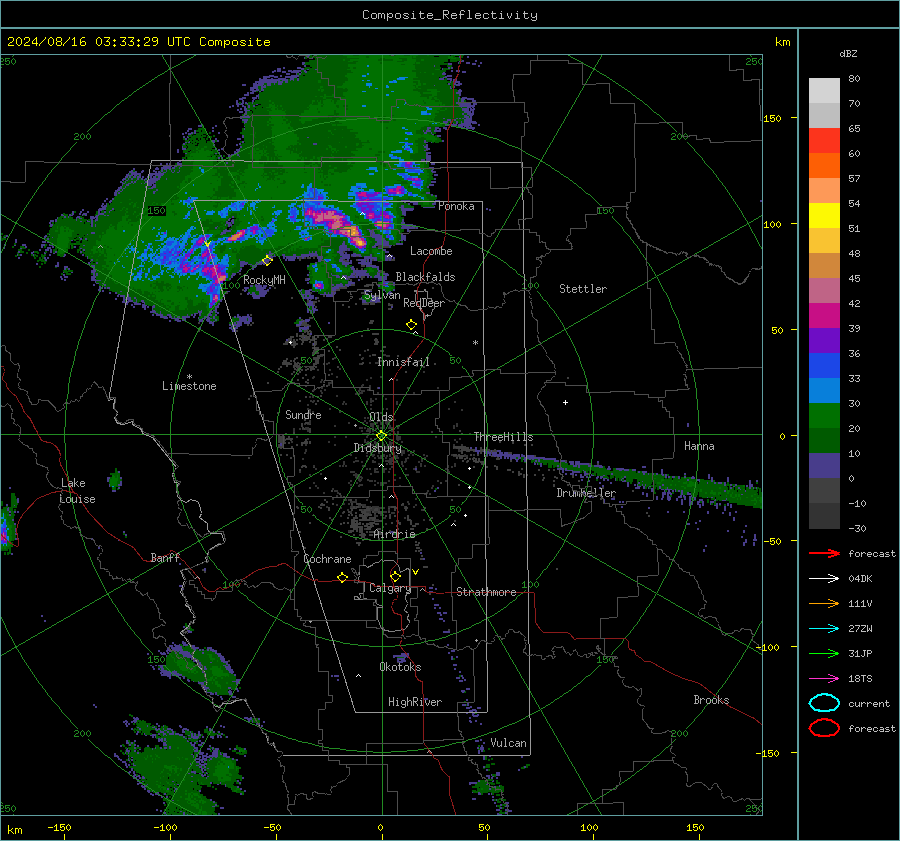Image resolution: width=900 pixels, height=841 pixels.
Task: Click the Sylvan label
Action: click(x=382, y=295)
